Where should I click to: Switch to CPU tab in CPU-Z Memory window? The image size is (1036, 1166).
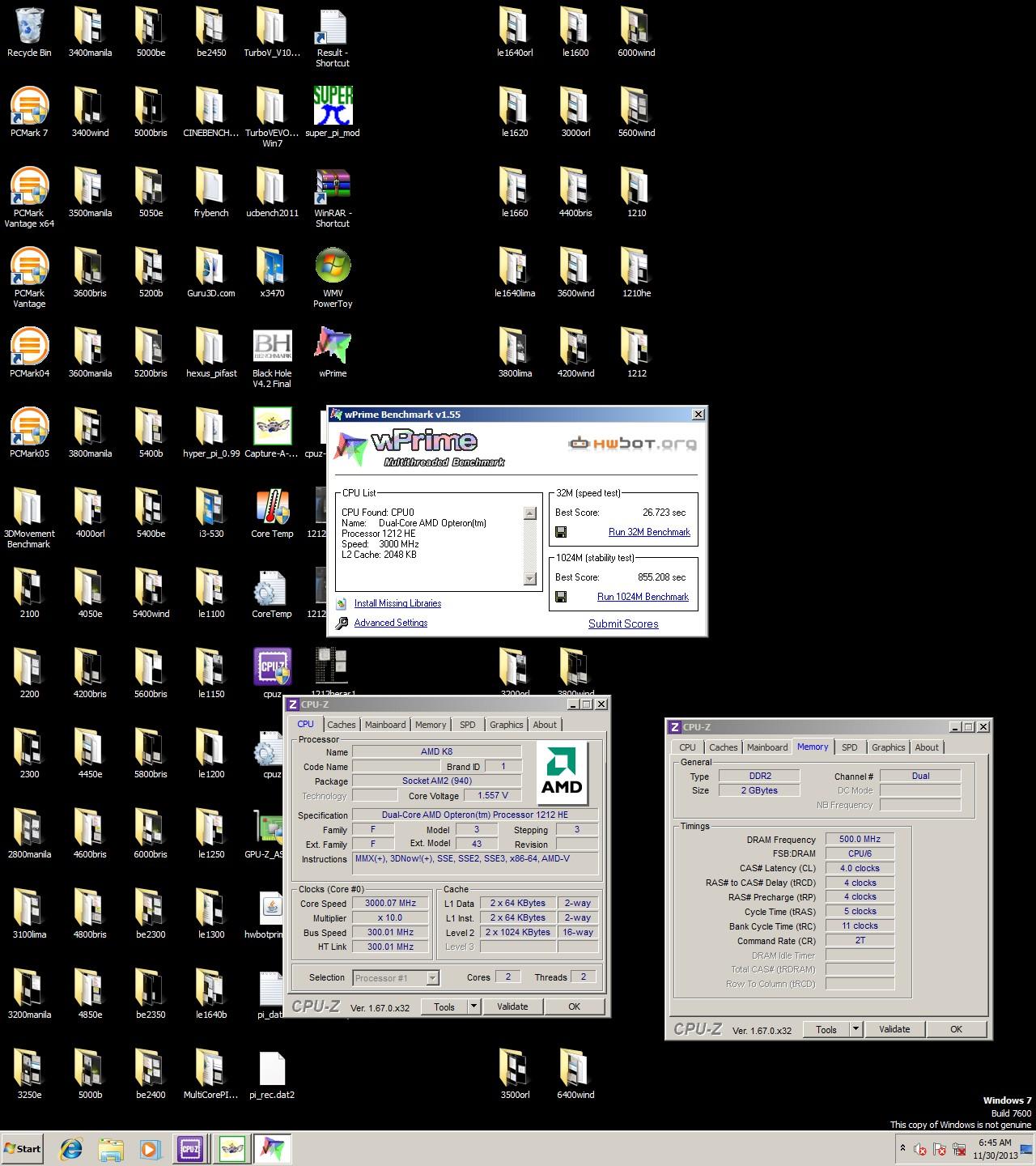(x=687, y=747)
